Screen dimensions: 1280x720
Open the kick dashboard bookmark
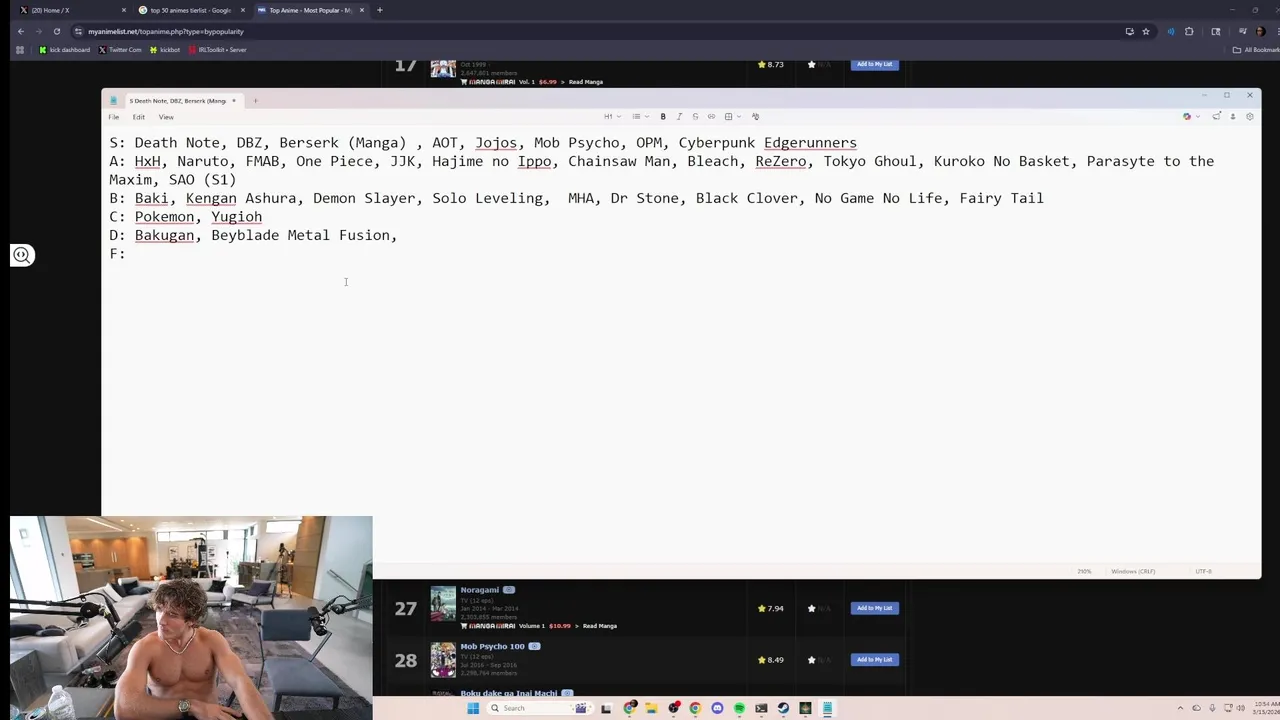click(64, 50)
